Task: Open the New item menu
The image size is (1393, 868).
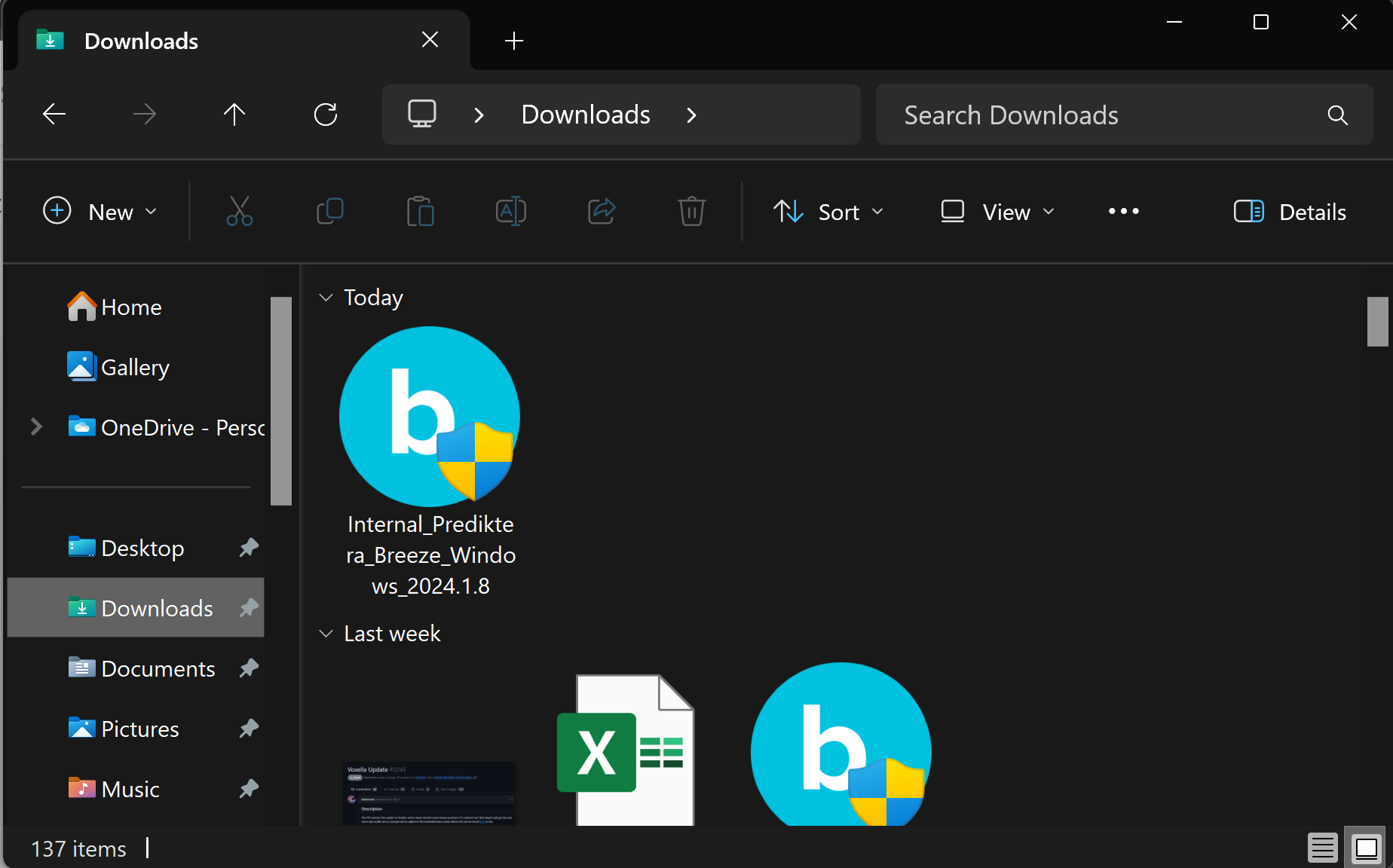Action: tap(101, 212)
